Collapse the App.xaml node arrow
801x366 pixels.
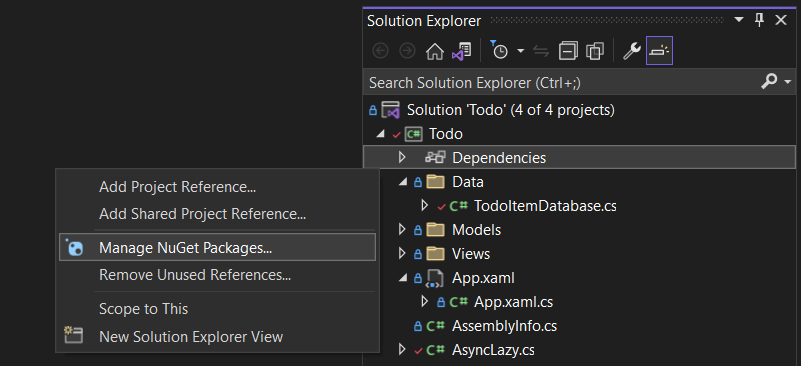404,278
